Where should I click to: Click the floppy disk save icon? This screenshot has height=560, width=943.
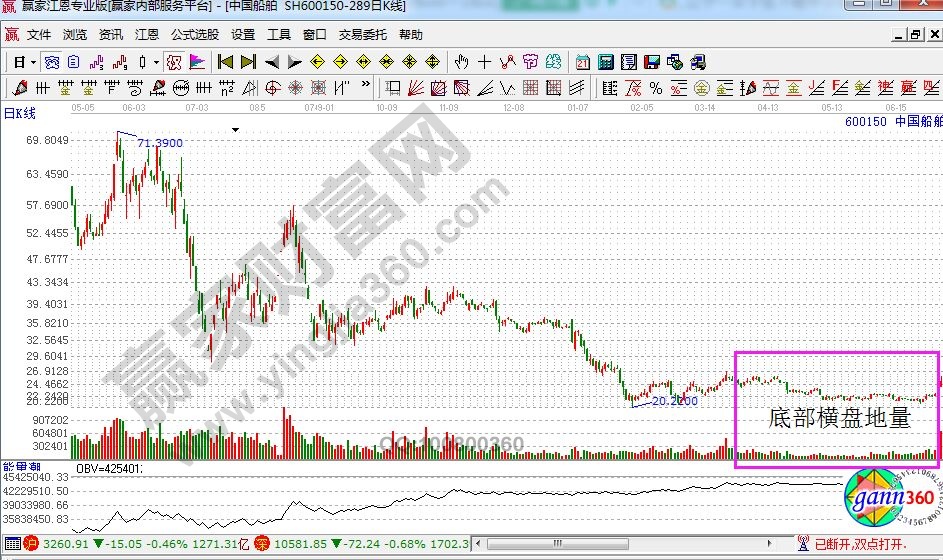(x=652, y=62)
